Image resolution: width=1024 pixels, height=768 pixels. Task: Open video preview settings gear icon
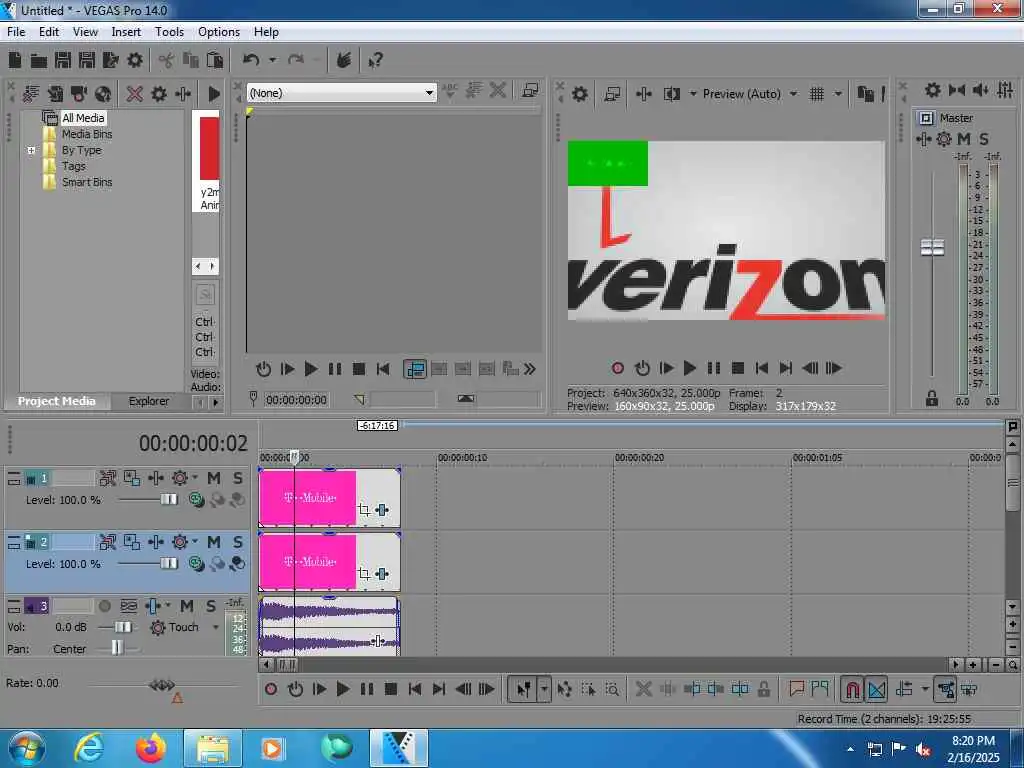tap(580, 94)
